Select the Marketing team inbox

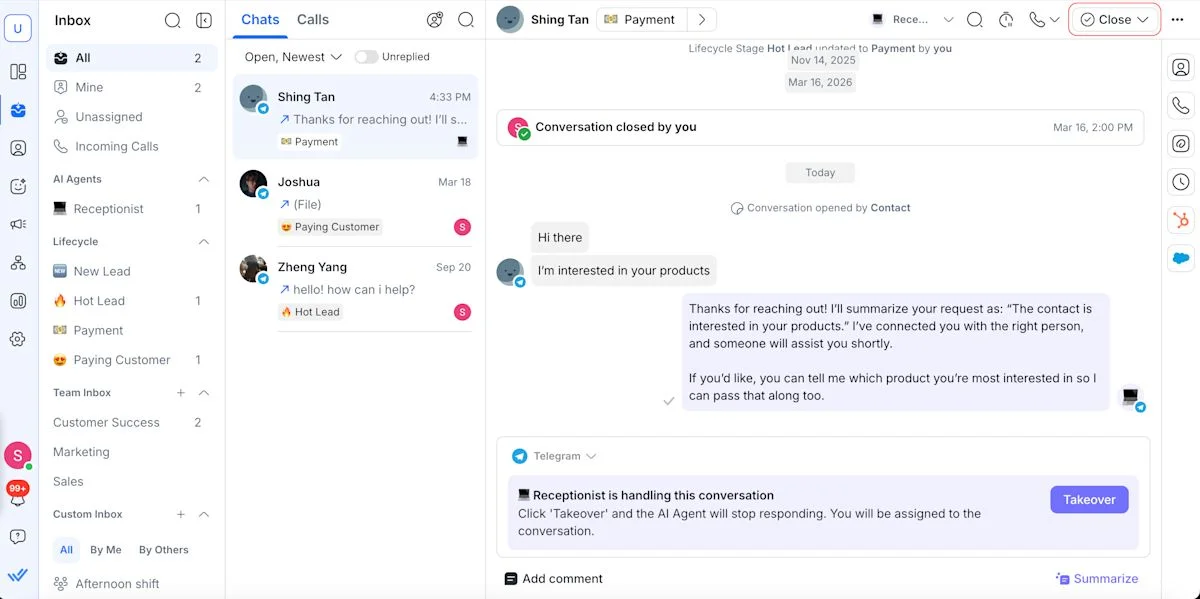130,452
